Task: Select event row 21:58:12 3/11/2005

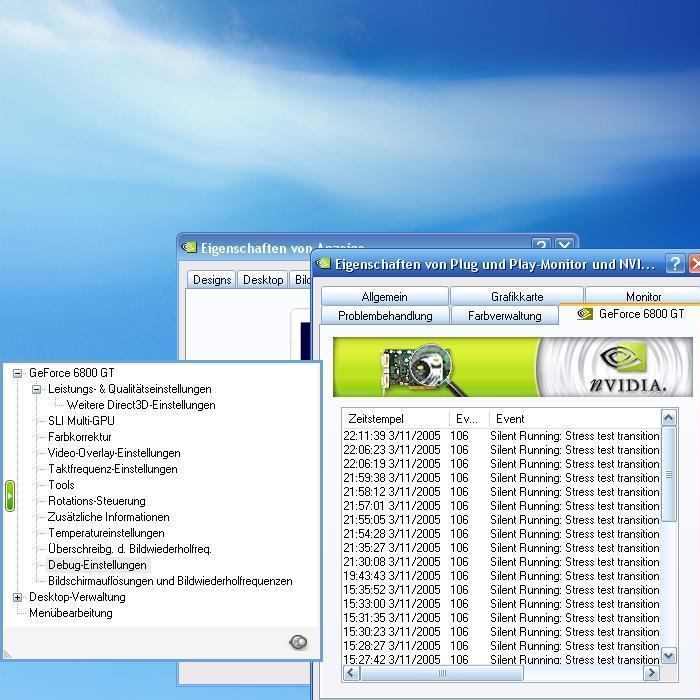Action: pyautogui.click(x=501, y=492)
